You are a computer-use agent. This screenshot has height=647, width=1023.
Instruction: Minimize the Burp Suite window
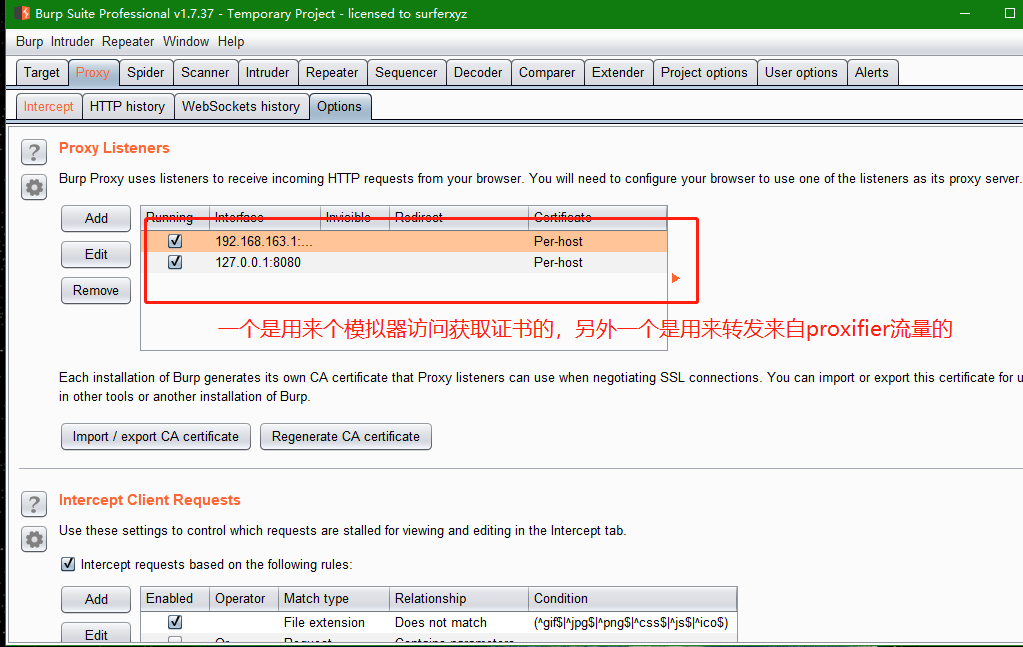pyautogui.click(x=965, y=13)
